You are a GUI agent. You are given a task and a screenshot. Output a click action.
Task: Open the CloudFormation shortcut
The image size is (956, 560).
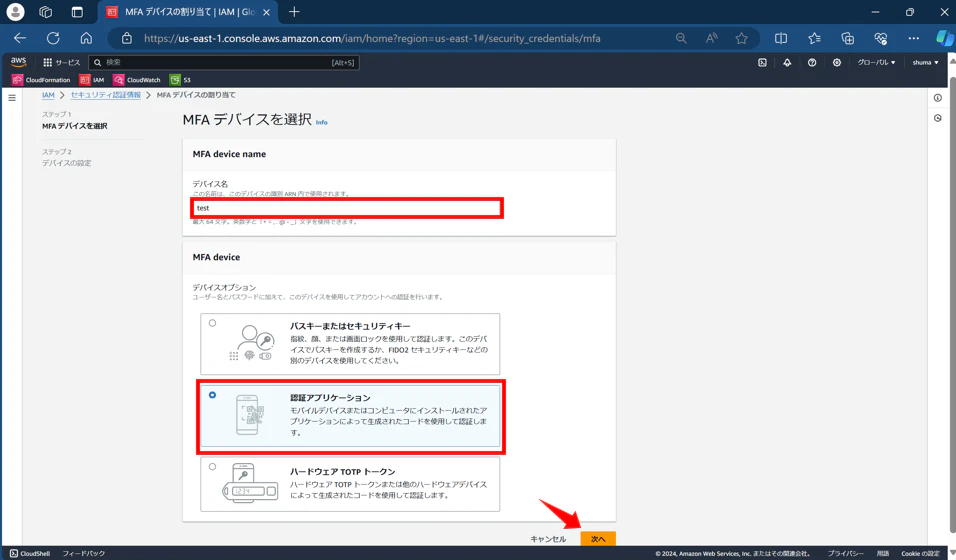[x=41, y=80]
